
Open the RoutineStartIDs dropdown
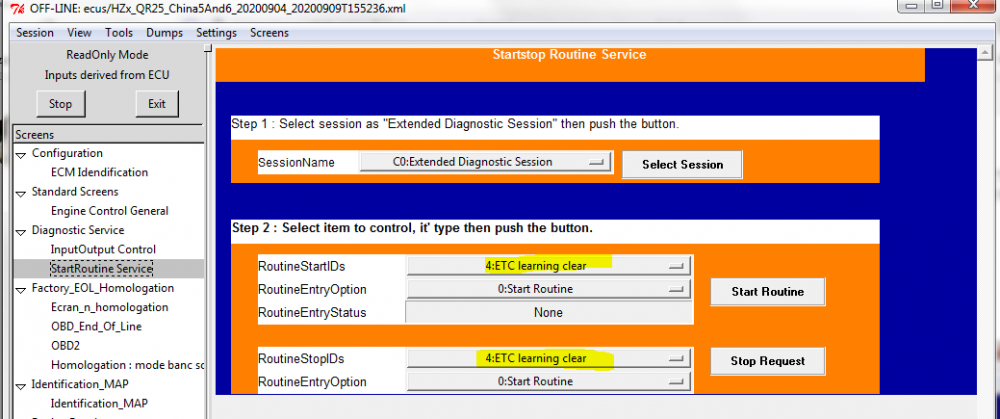pyautogui.click(x=548, y=265)
